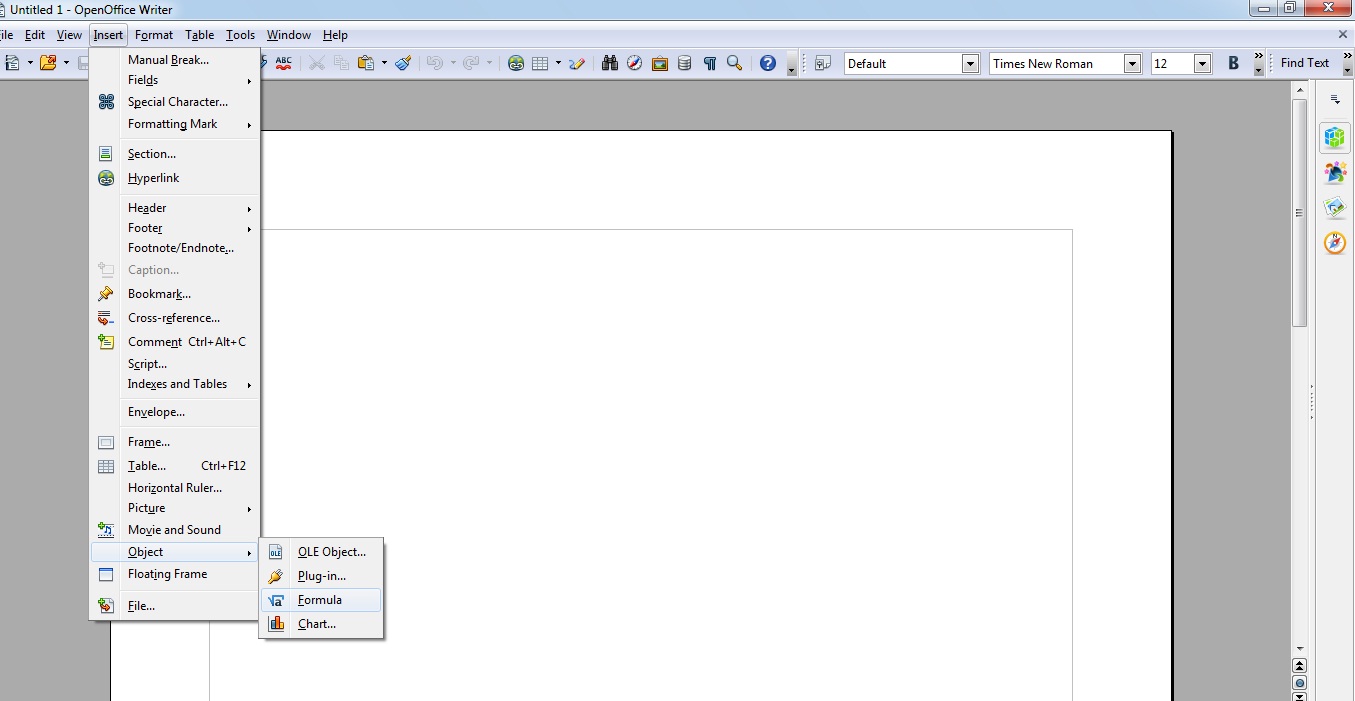
Task: Open the Edit menu
Action: pyautogui.click(x=35, y=35)
